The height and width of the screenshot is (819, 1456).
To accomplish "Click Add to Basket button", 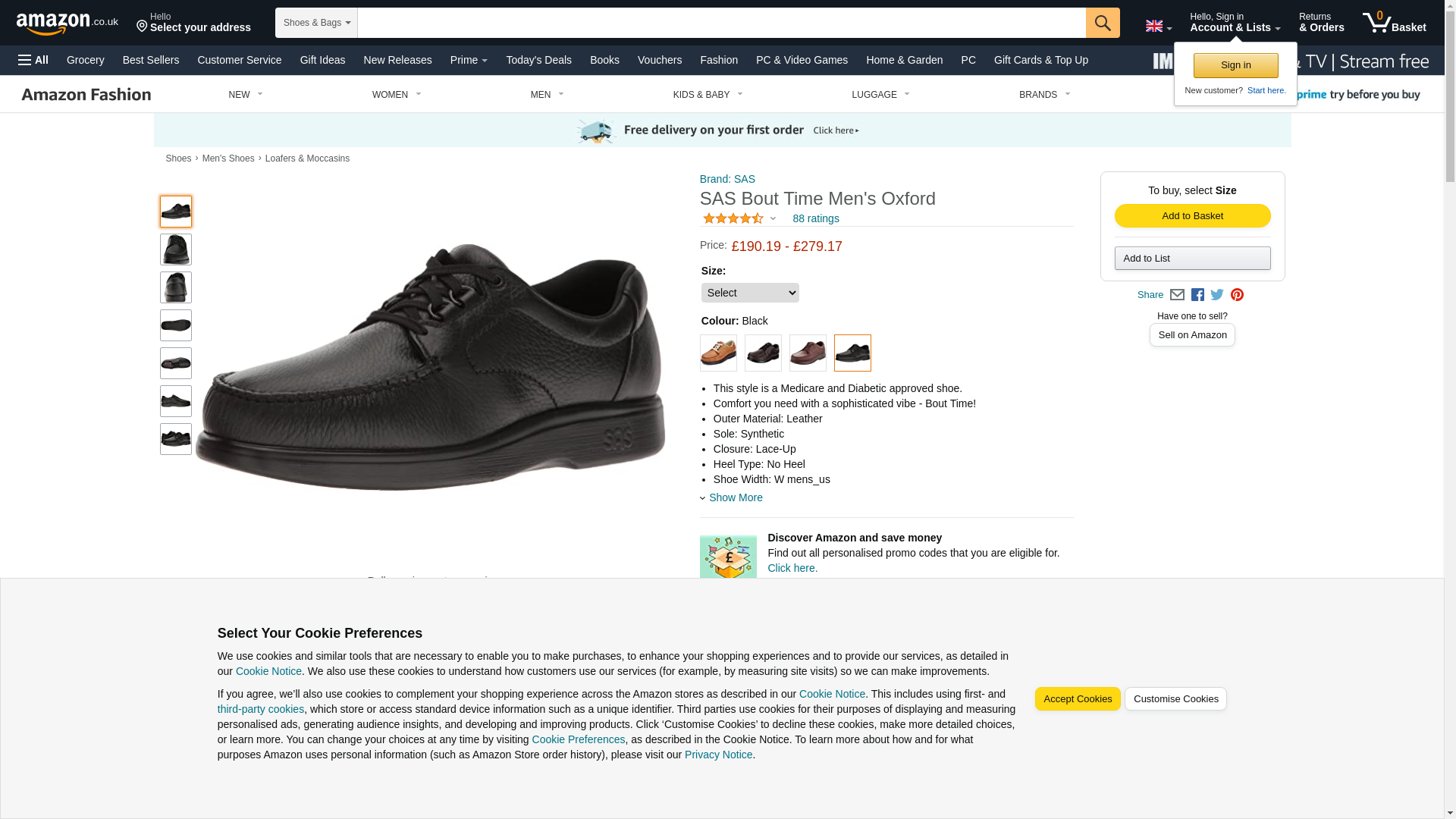I will (1192, 216).
